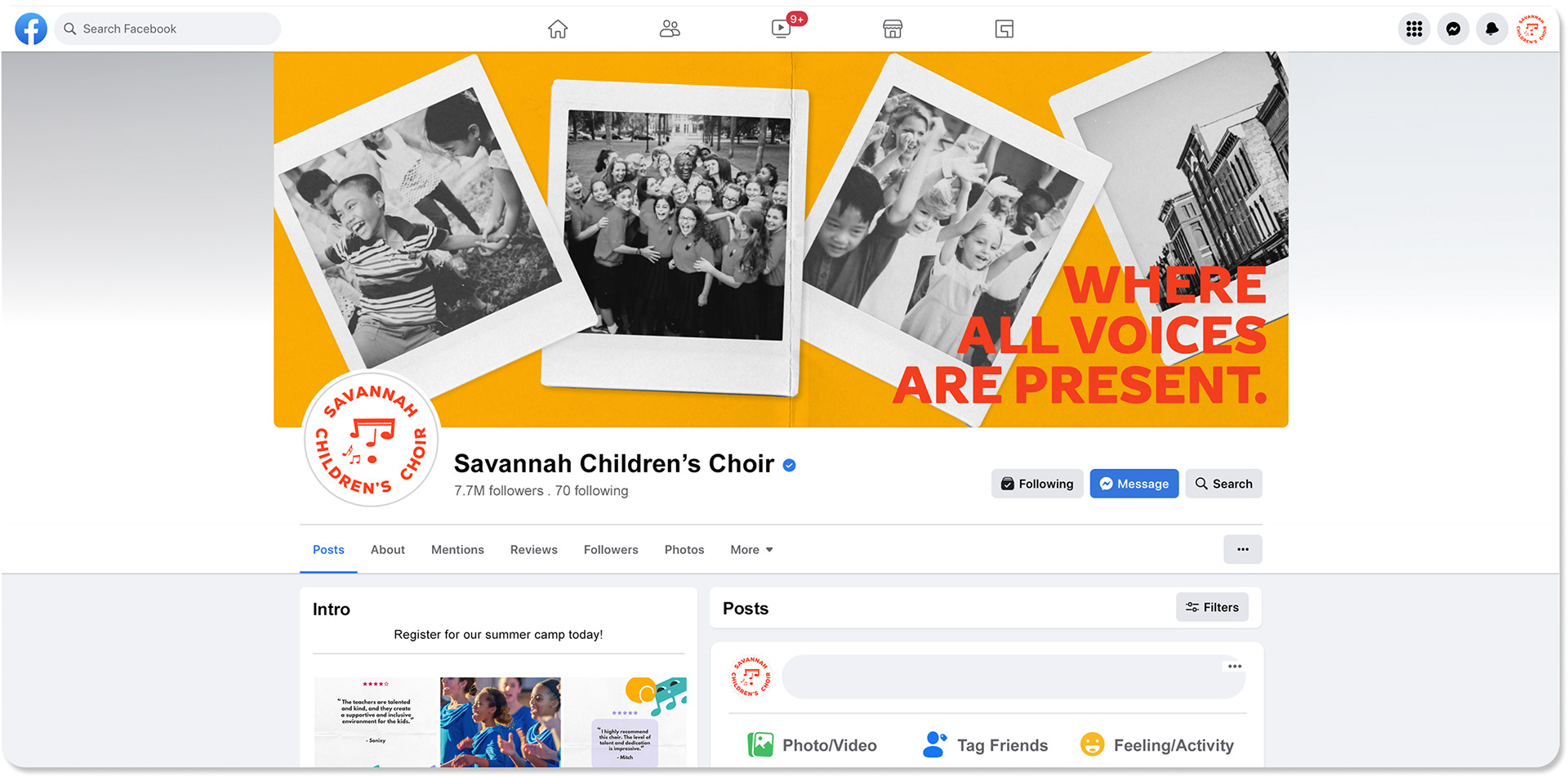The height and width of the screenshot is (777, 1568).
Task: Open the Posts Filters button
Action: [1212, 607]
